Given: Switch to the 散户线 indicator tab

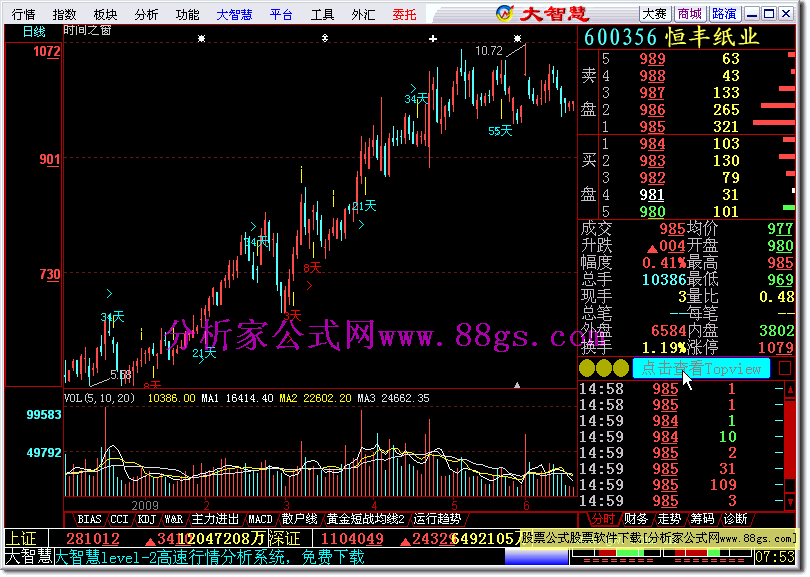Looking at the screenshot, I should tap(299, 519).
